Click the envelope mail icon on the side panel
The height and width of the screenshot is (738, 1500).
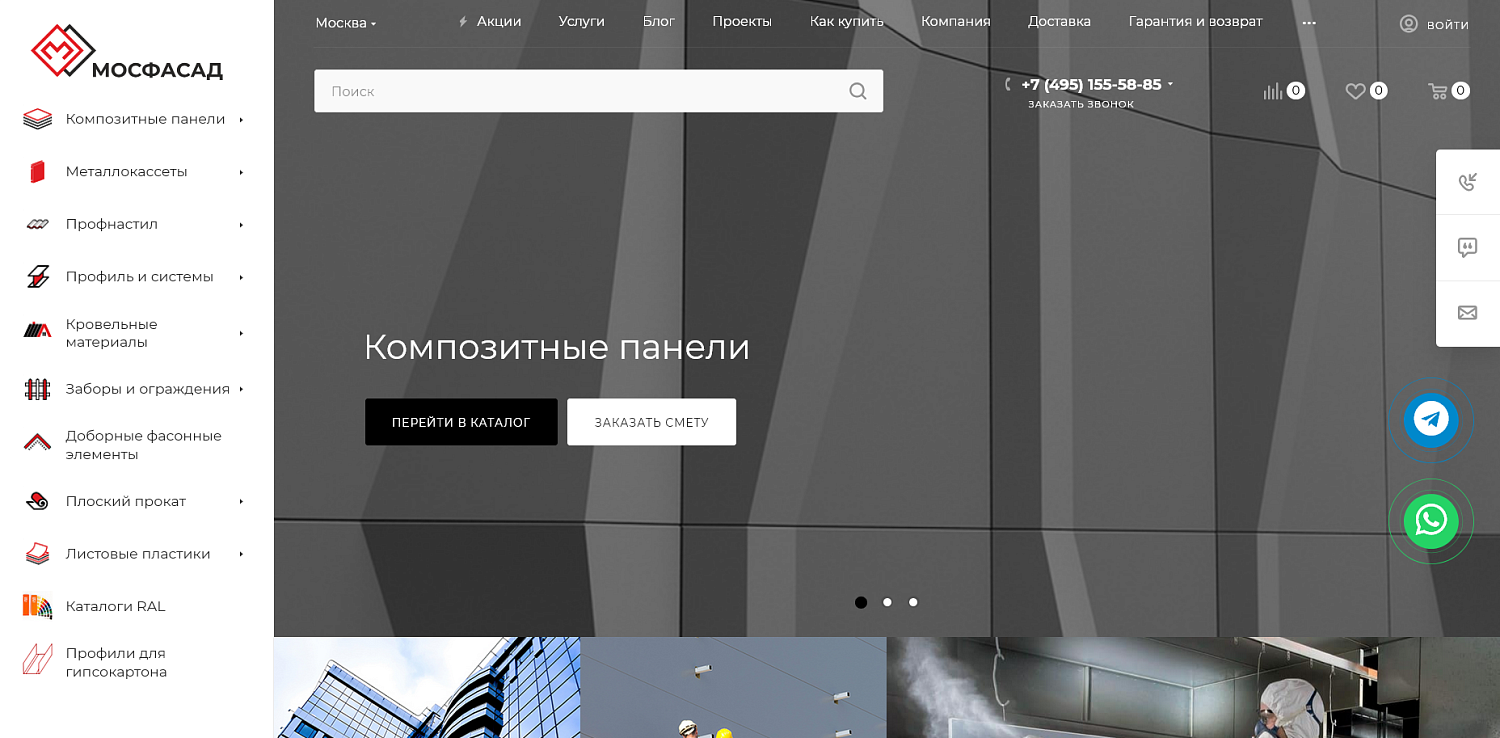pyautogui.click(x=1467, y=313)
